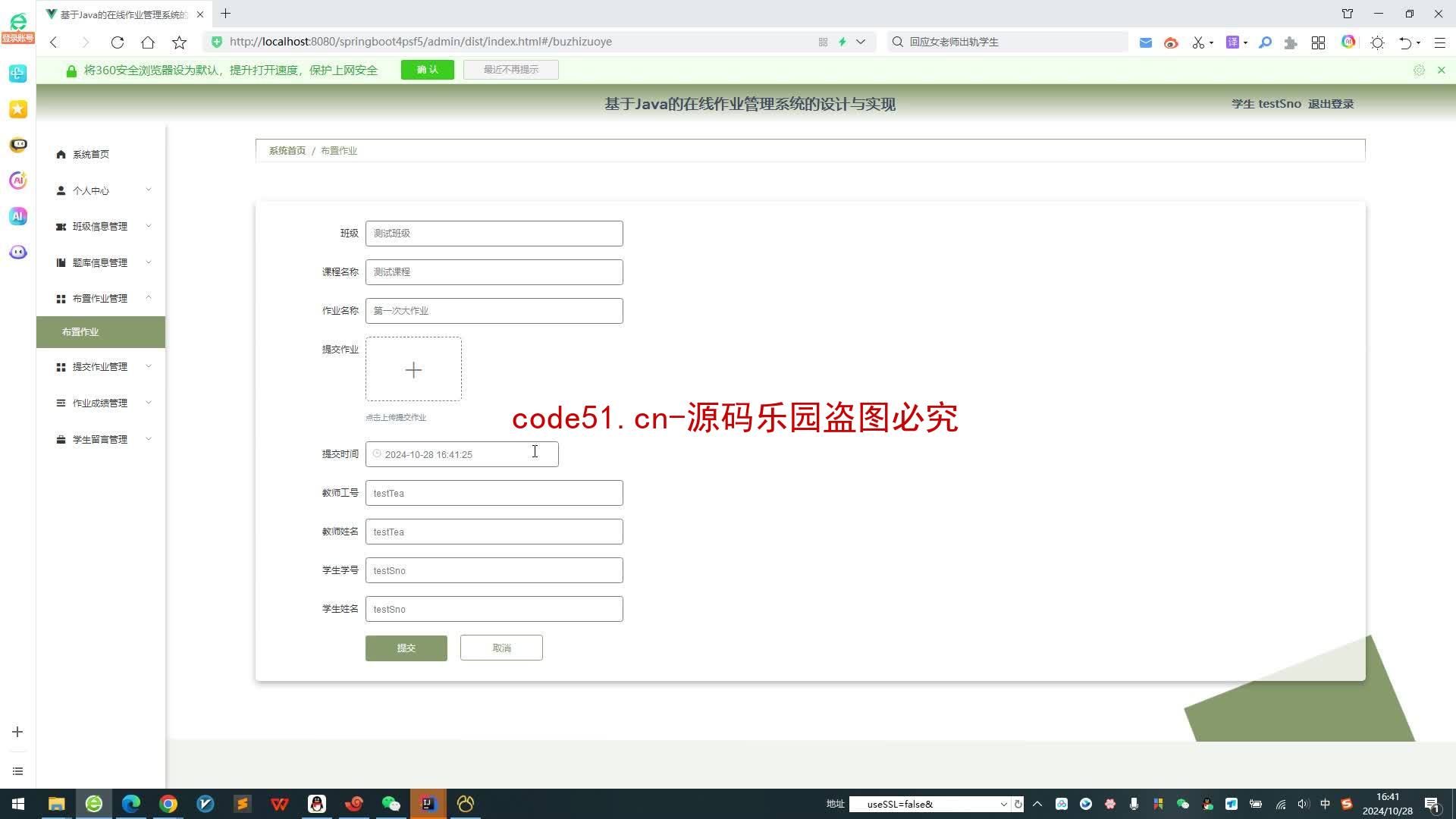Open the 提交时间 date picker field
Screen dimensions: 1456x819
pos(462,454)
